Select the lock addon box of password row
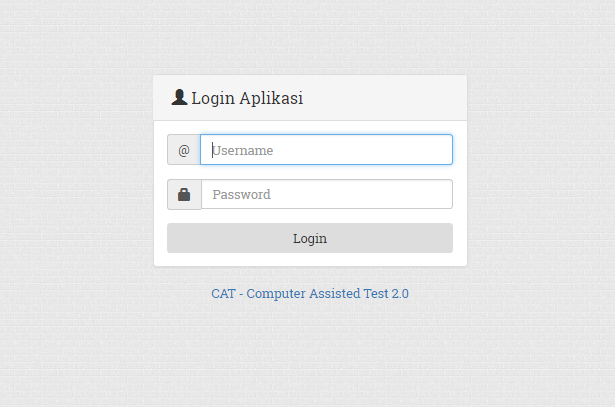The width and height of the screenshot is (615, 407). 184,194
